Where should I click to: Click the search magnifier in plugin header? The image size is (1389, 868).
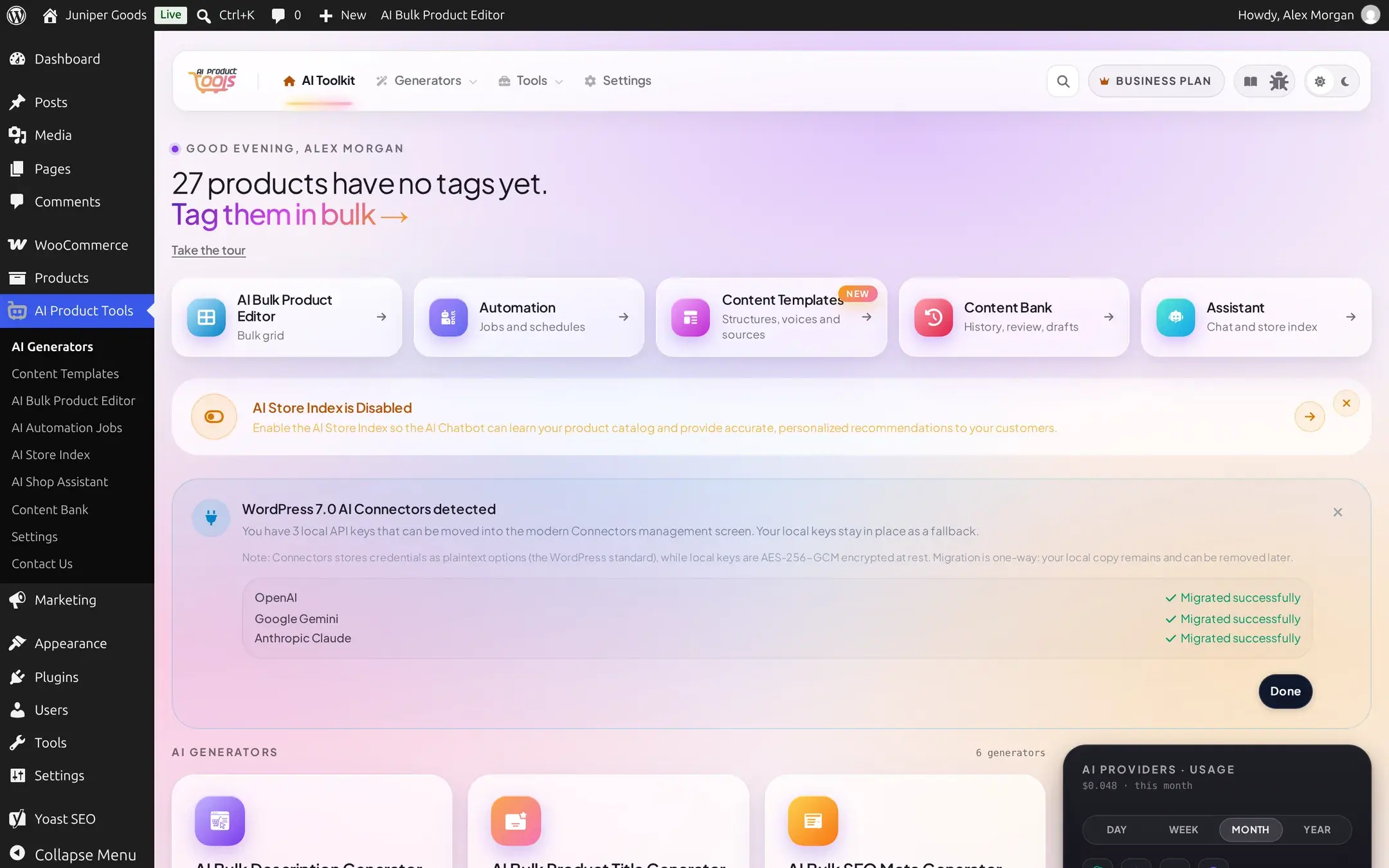[x=1063, y=81]
